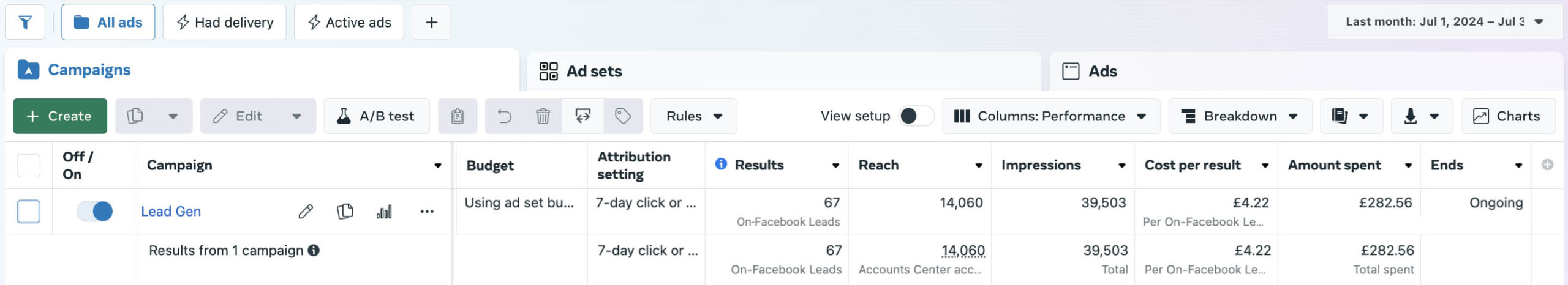Open the date range dropdown

[x=1444, y=22]
